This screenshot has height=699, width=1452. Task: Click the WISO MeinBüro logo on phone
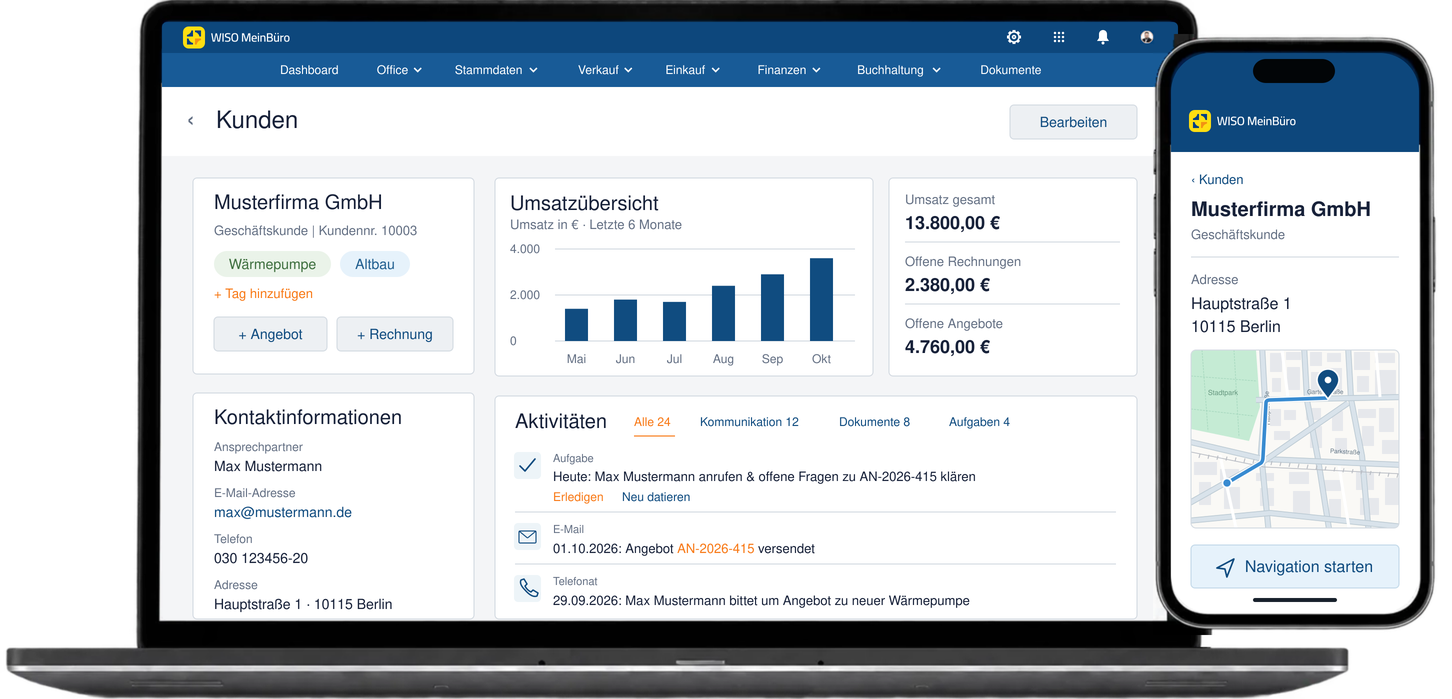(x=1242, y=121)
